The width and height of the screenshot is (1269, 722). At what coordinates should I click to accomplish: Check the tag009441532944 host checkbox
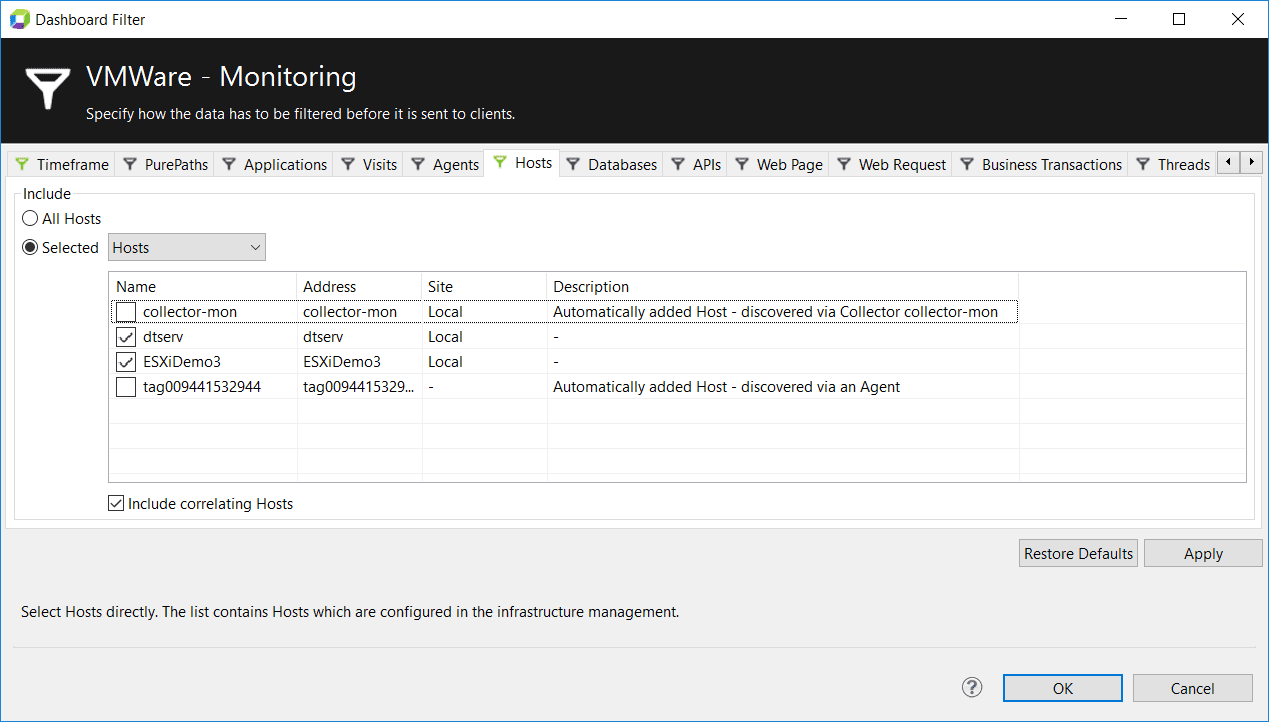coord(126,387)
